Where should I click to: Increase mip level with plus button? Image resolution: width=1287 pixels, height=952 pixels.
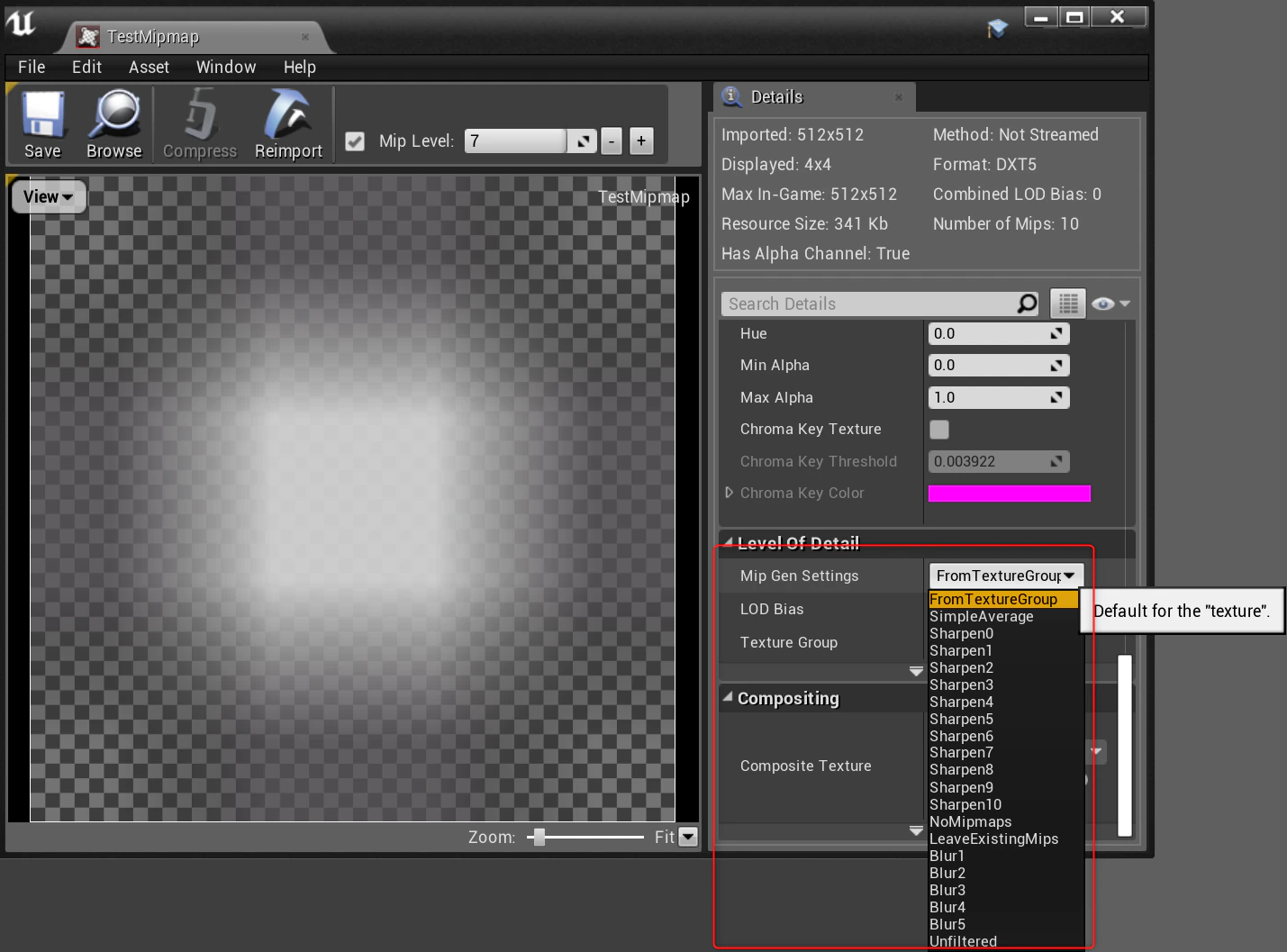point(641,141)
